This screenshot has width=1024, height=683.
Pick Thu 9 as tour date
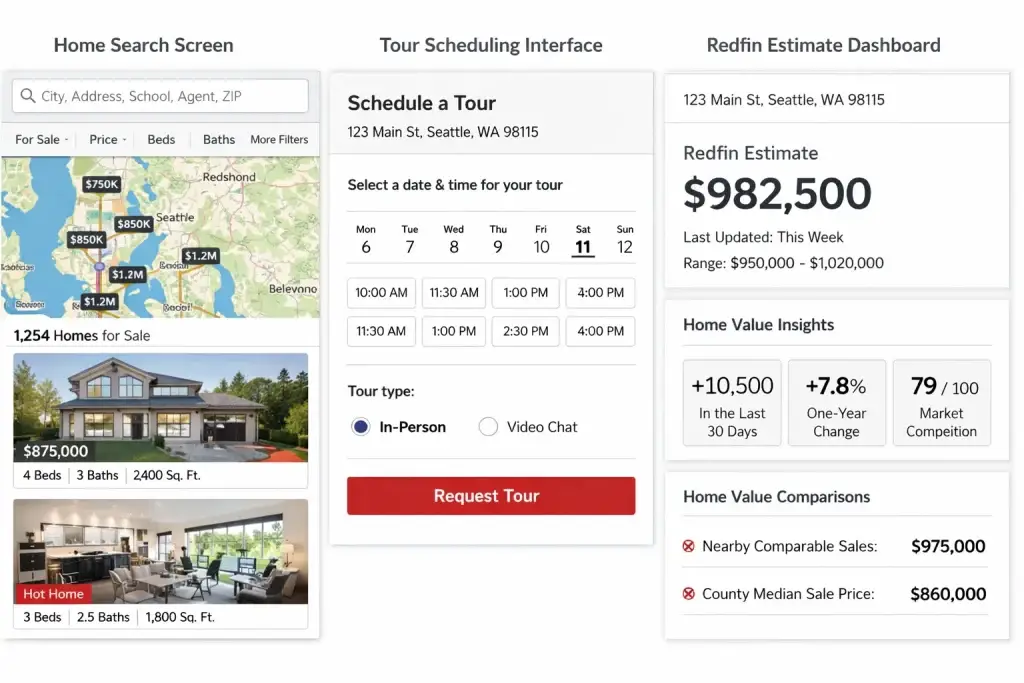tap(498, 240)
